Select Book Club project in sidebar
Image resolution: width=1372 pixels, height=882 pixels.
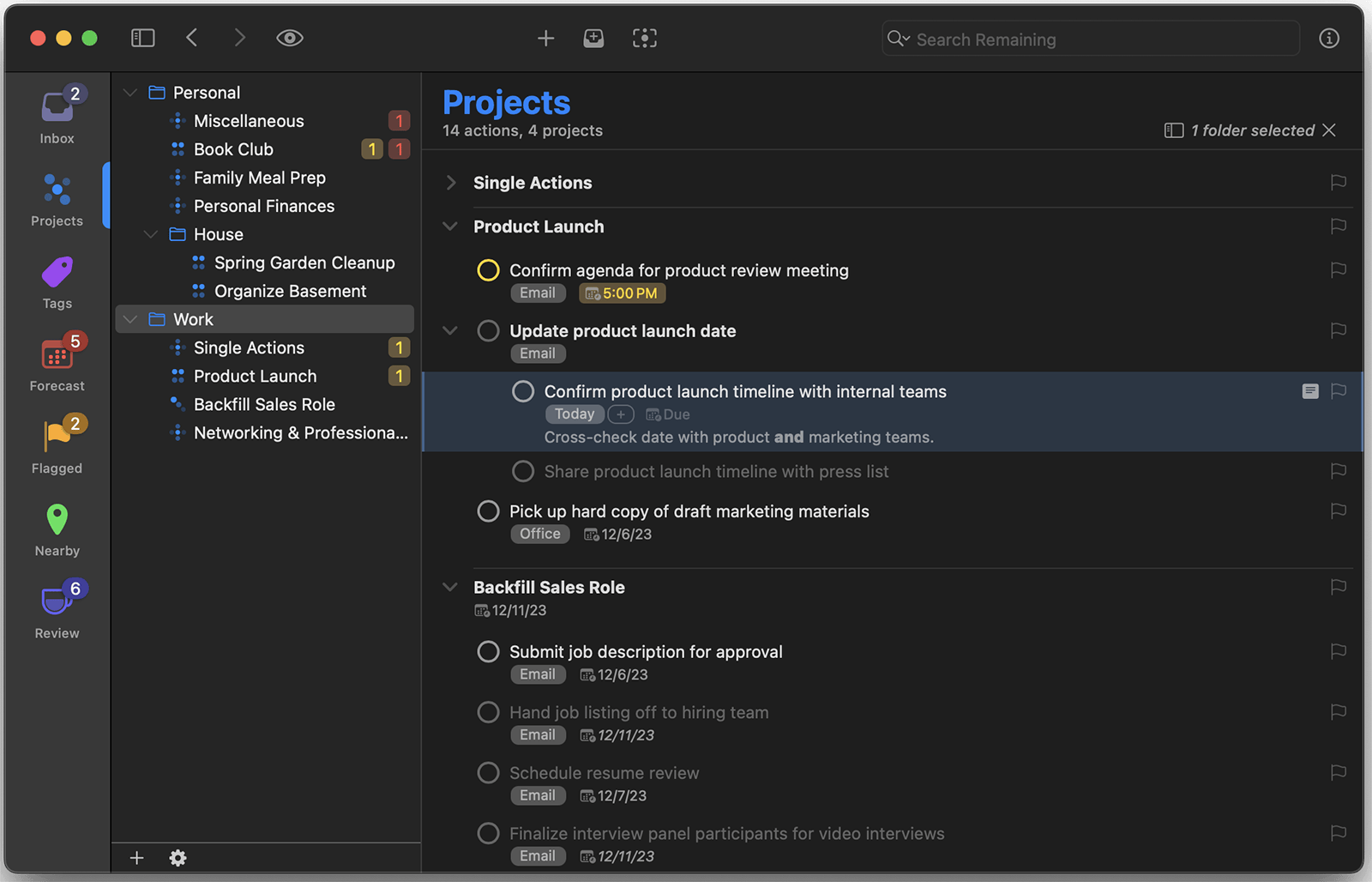point(233,149)
